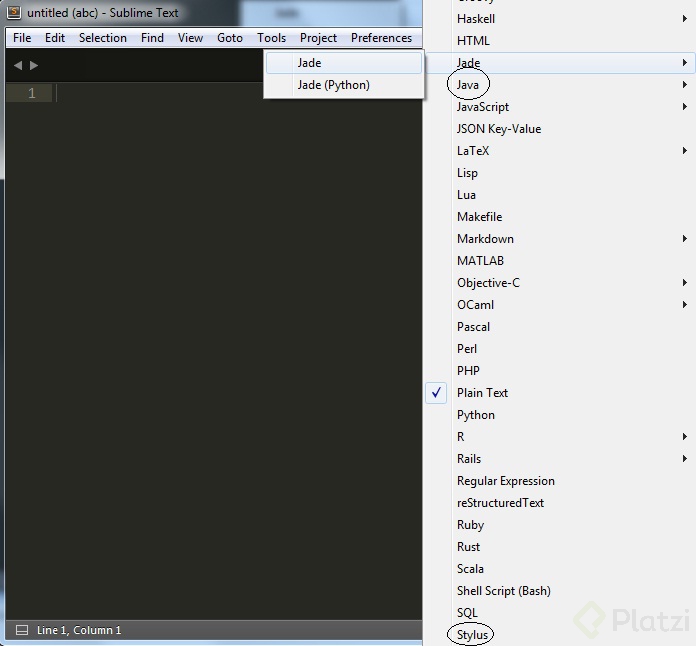Open the Preferences menu

click(381, 38)
